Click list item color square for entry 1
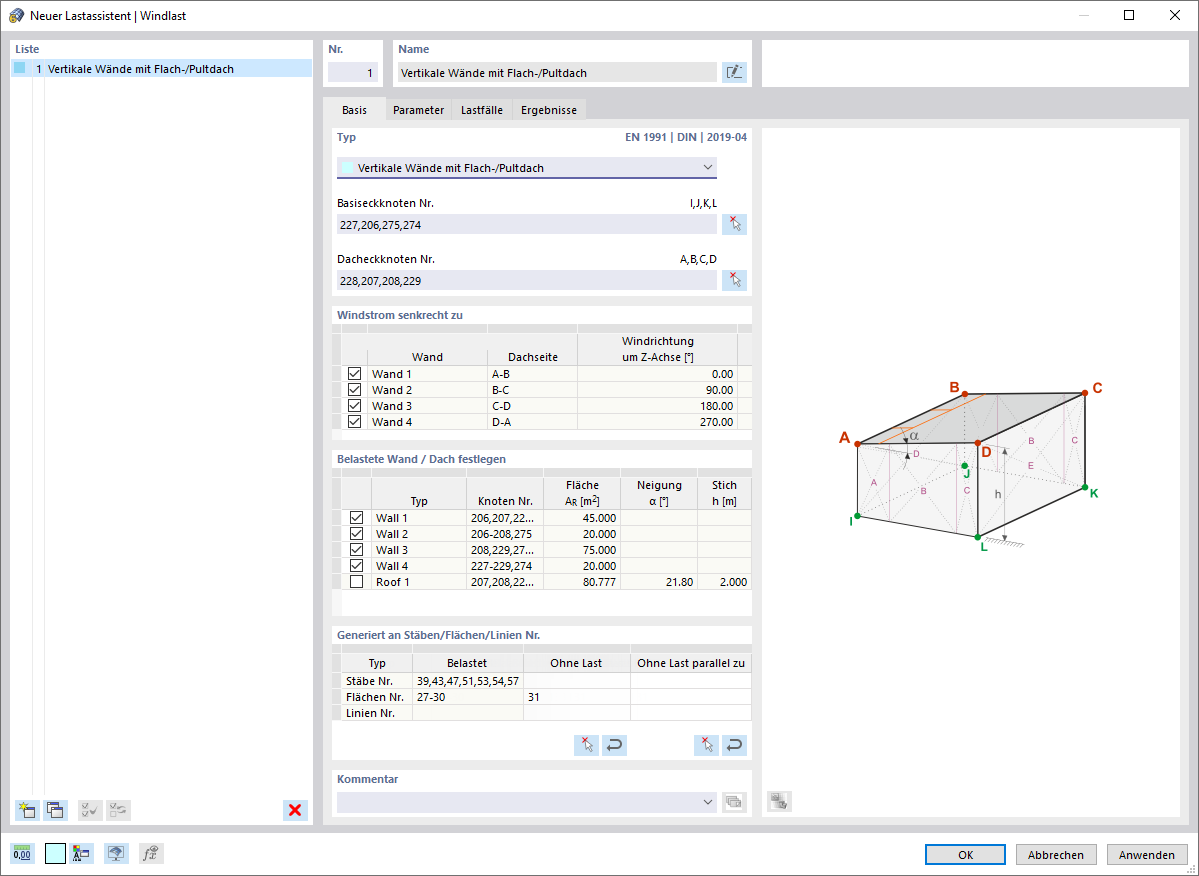Screen dimensions: 1199x876 point(20,68)
